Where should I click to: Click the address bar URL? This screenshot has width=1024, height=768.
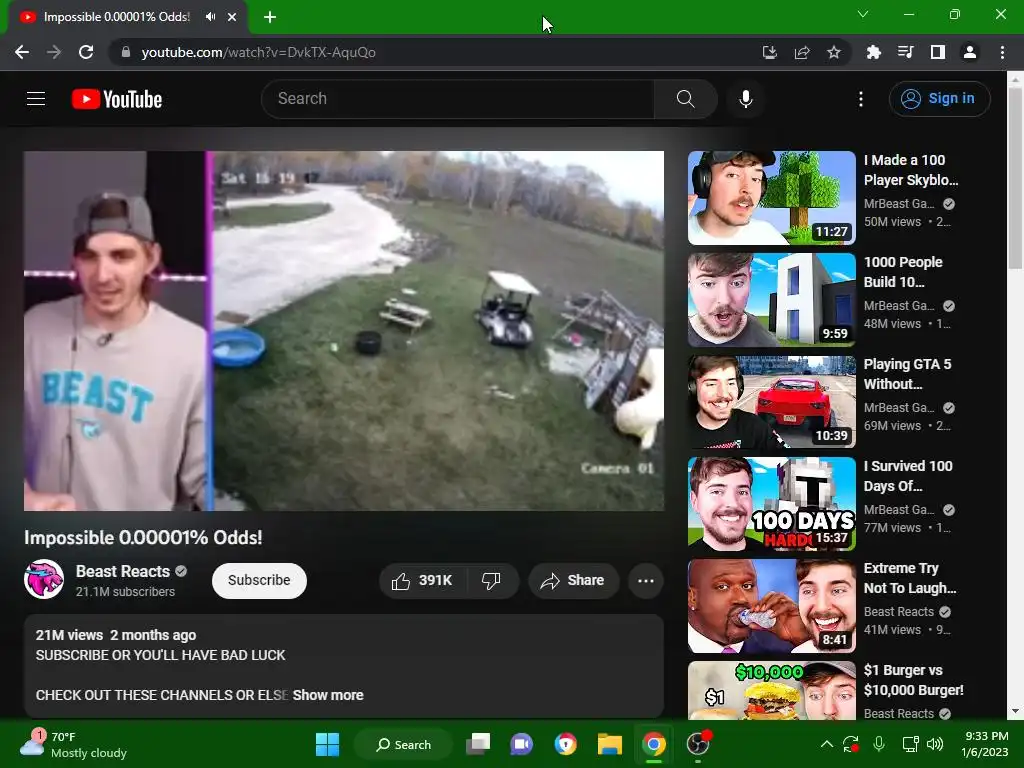tap(259, 52)
